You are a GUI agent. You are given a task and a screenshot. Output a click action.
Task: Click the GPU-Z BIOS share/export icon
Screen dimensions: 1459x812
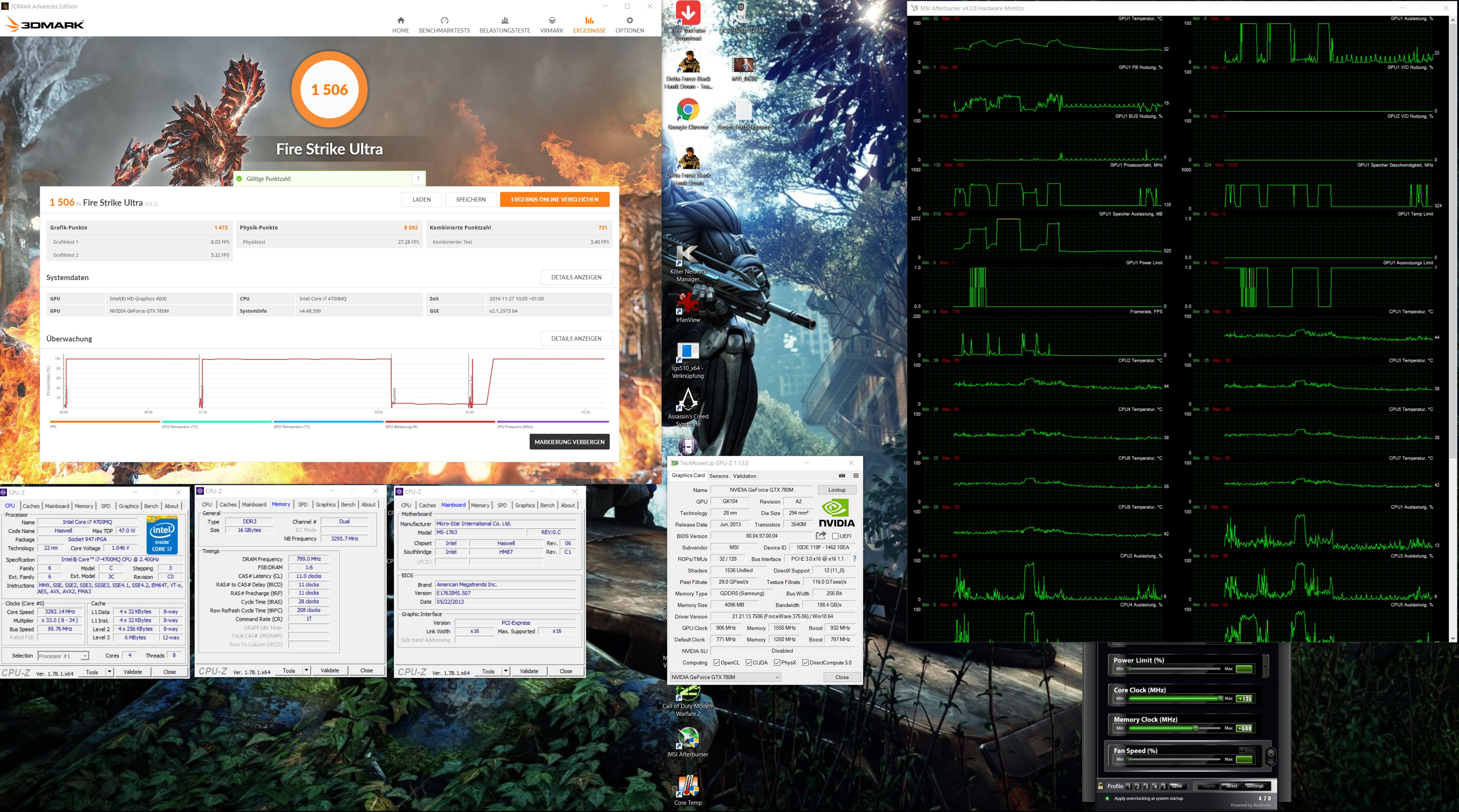[821, 536]
